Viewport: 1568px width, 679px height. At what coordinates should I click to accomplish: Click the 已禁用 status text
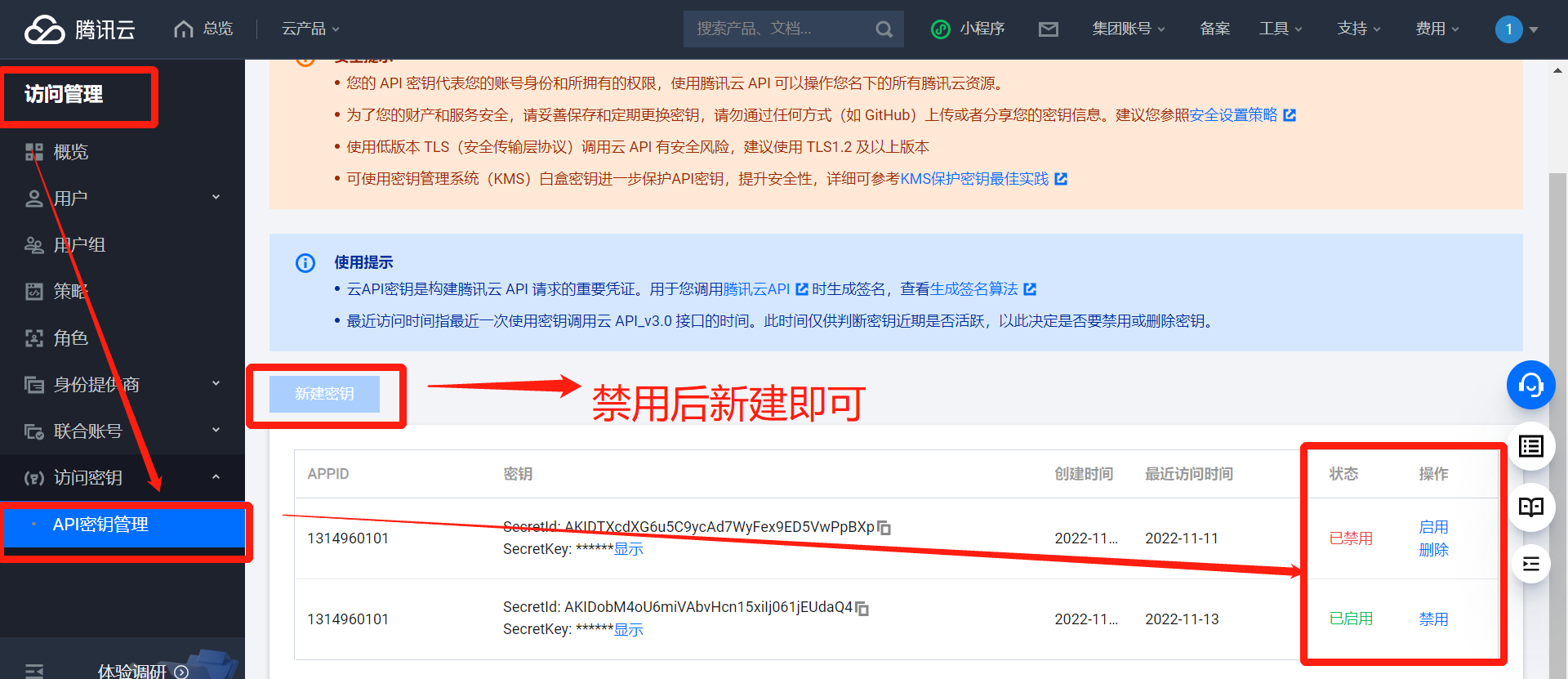1351,539
